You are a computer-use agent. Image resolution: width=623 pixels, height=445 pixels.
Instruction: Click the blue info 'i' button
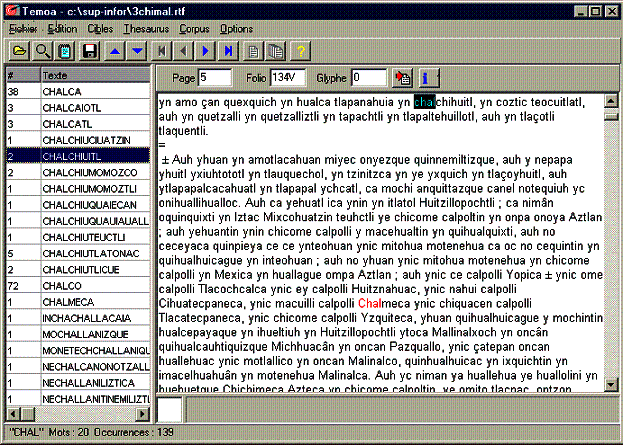click(426, 77)
